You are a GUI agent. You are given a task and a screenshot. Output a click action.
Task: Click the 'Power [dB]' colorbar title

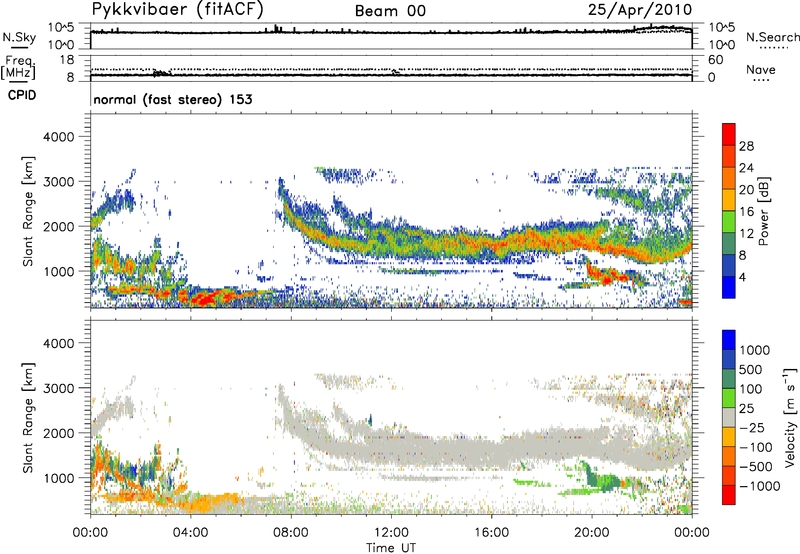pyautogui.click(x=763, y=211)
